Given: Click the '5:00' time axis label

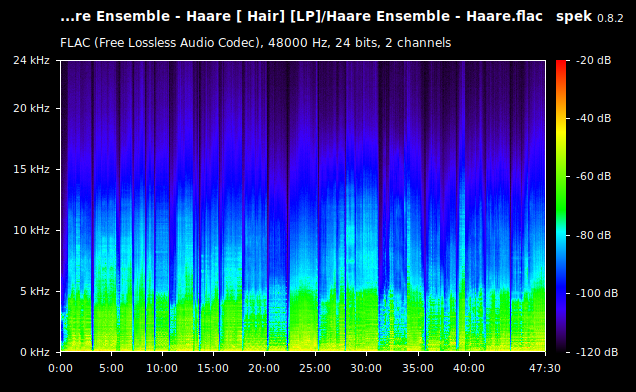Looking at the screenshot, I should [x=111, y=368].
